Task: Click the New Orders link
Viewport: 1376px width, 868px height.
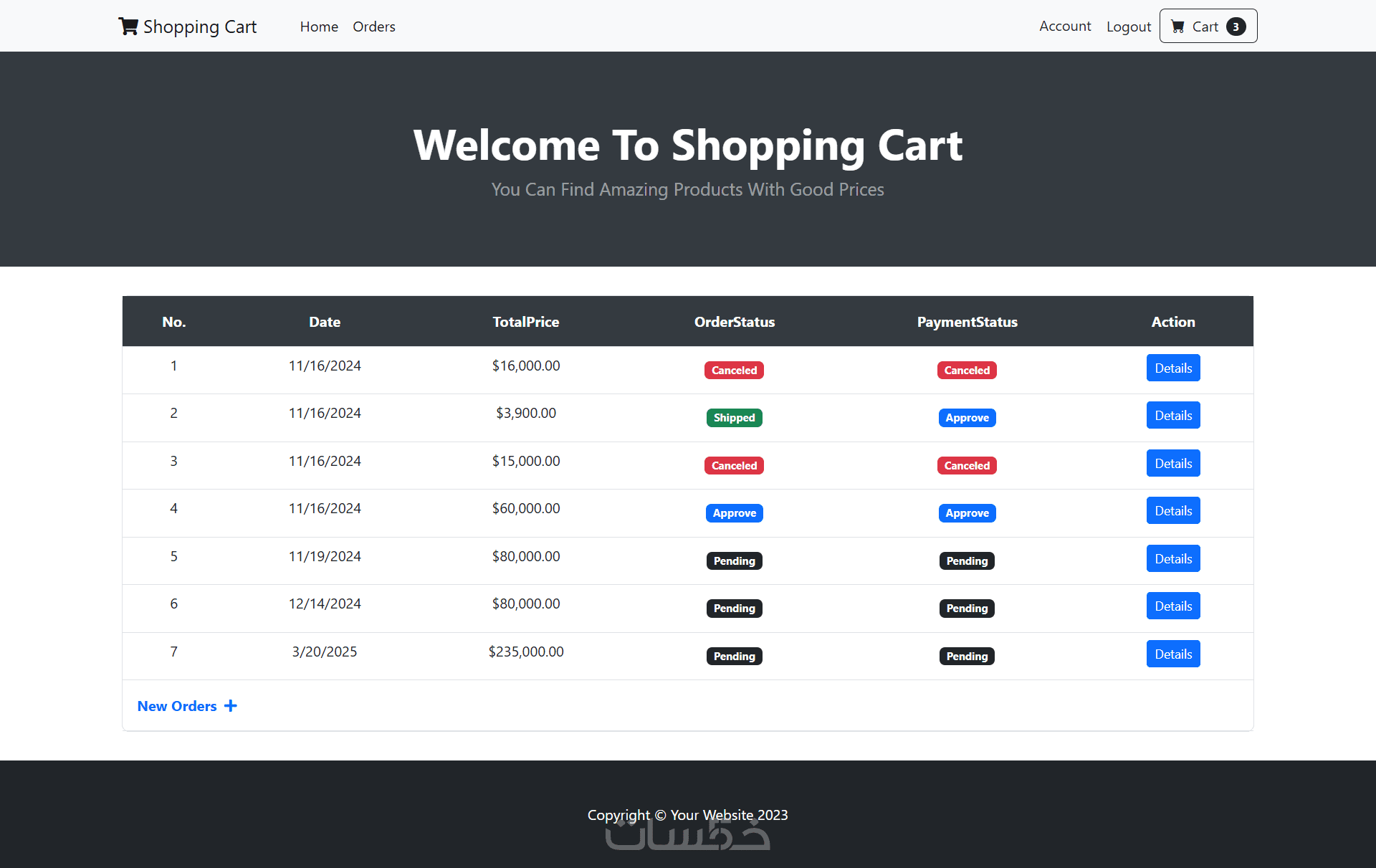Action: (177, 706)
